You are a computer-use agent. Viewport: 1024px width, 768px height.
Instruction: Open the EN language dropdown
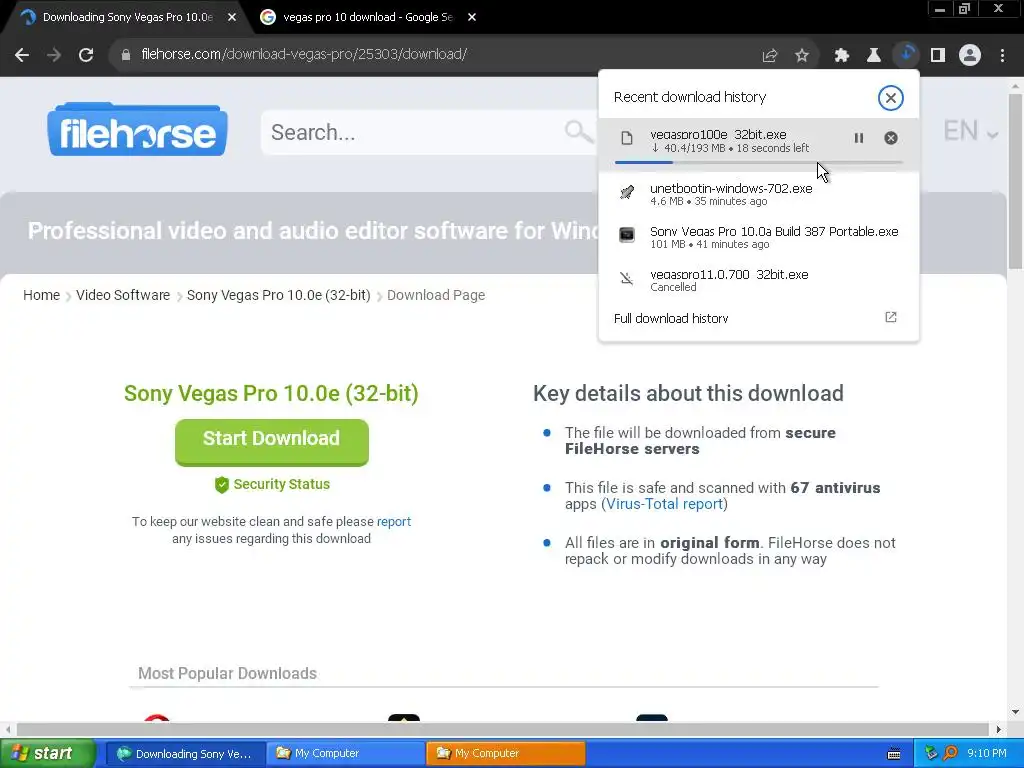pos(971,131)
